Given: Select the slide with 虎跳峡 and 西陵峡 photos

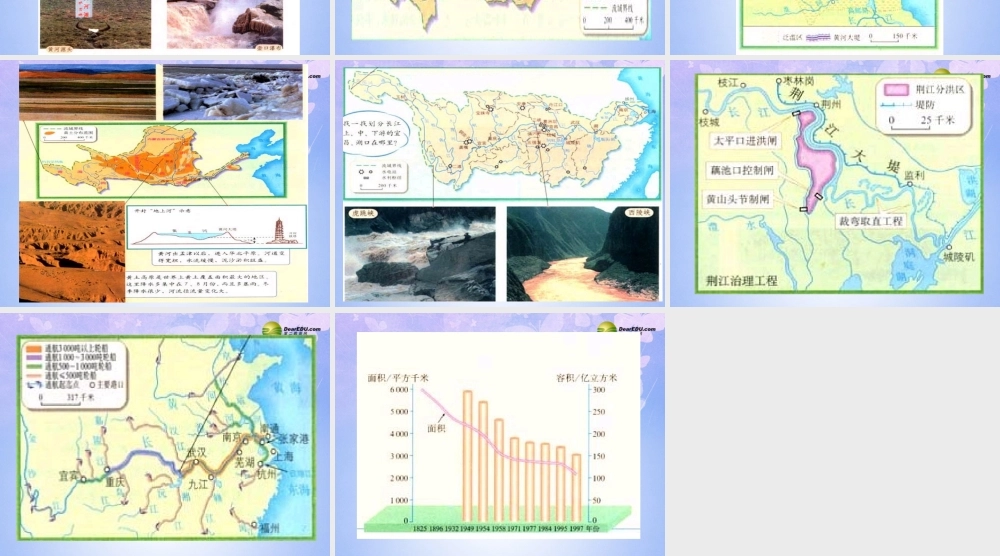Looking at the screenshot, I should (500, 184).
